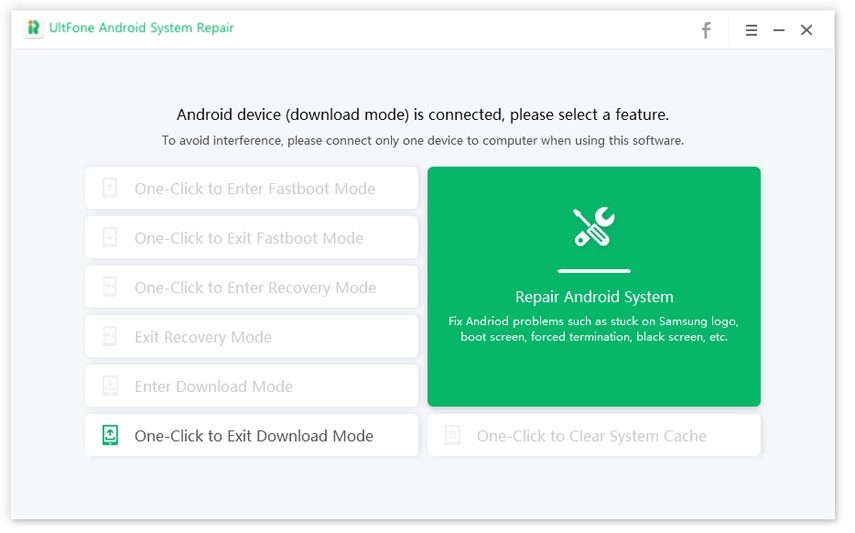Image resolution: width=855 pixels, height=533 pixels.
Task: Click the Enter Download Mode icon
Action: point(110,386)
